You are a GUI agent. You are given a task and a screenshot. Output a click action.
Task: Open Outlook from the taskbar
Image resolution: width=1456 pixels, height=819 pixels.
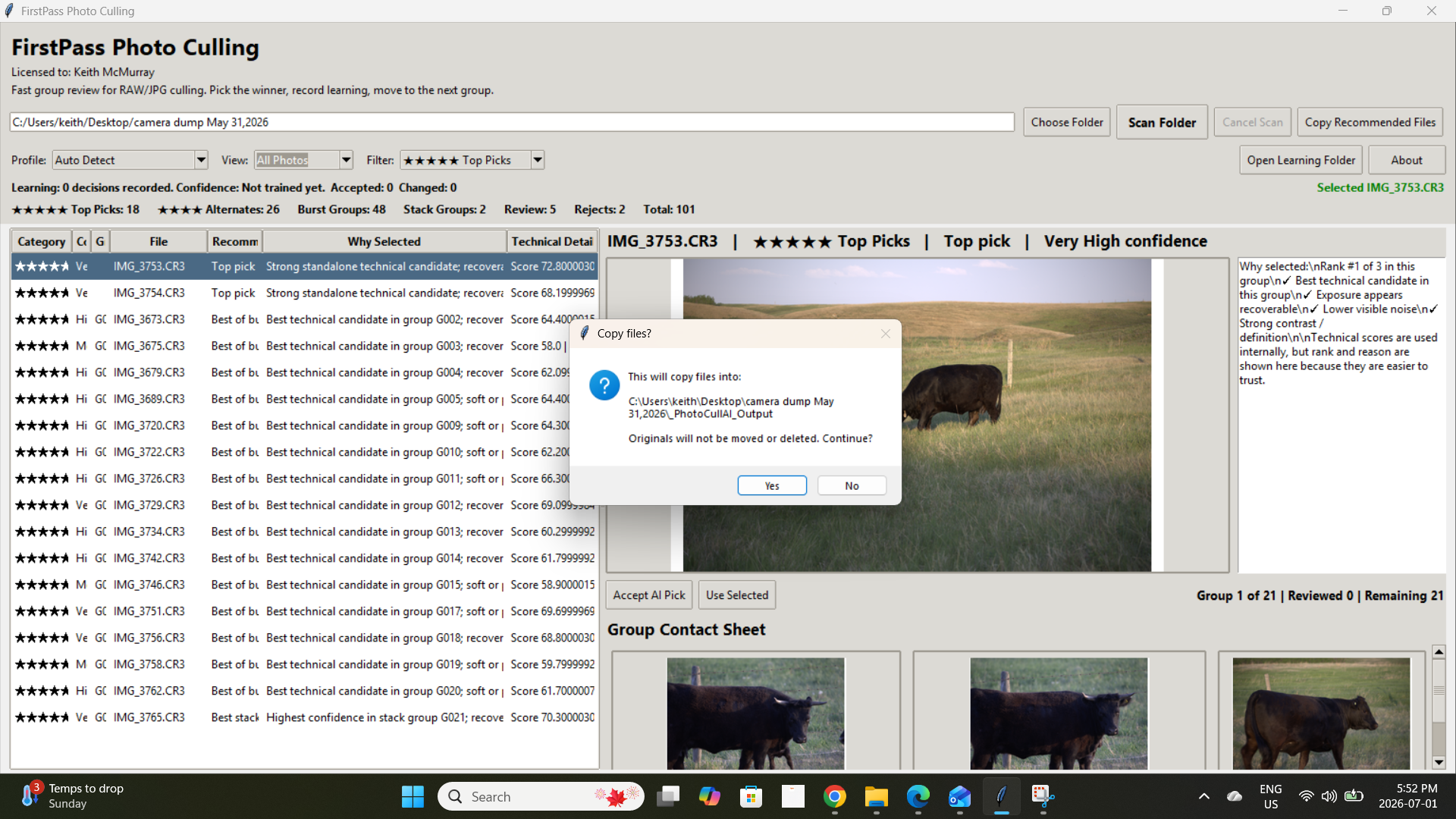point(960,797)
